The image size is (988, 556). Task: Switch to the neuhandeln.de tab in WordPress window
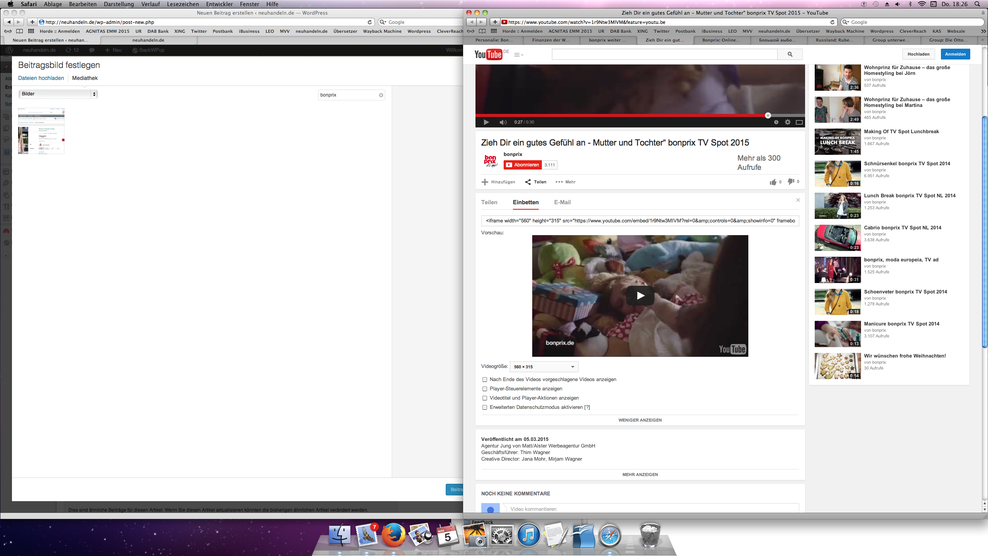[x=148, y=40]
